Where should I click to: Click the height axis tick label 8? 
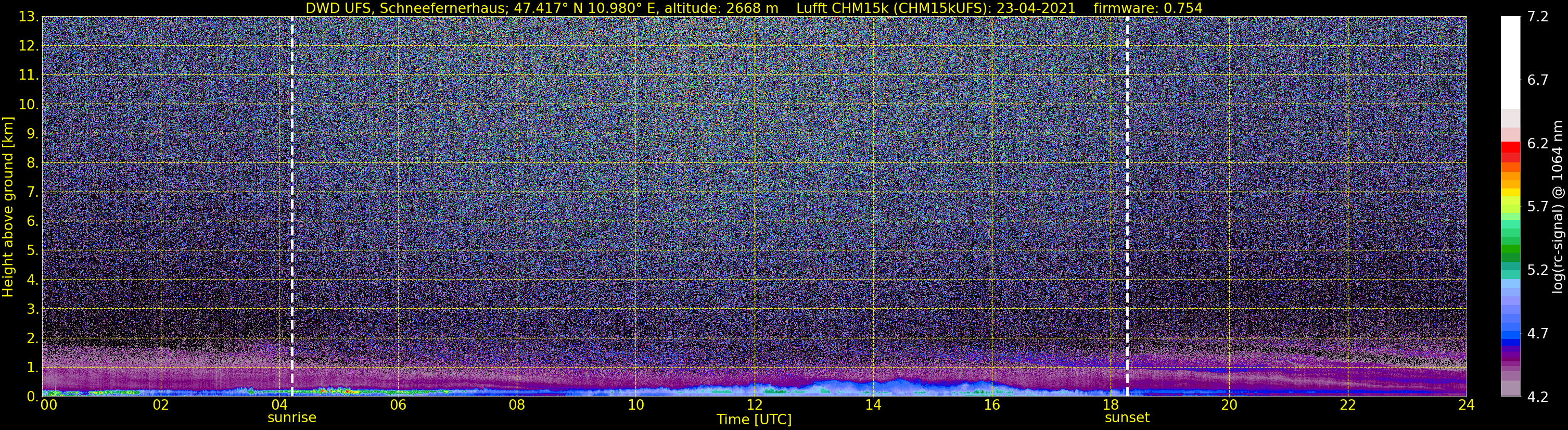coord(33,163)
